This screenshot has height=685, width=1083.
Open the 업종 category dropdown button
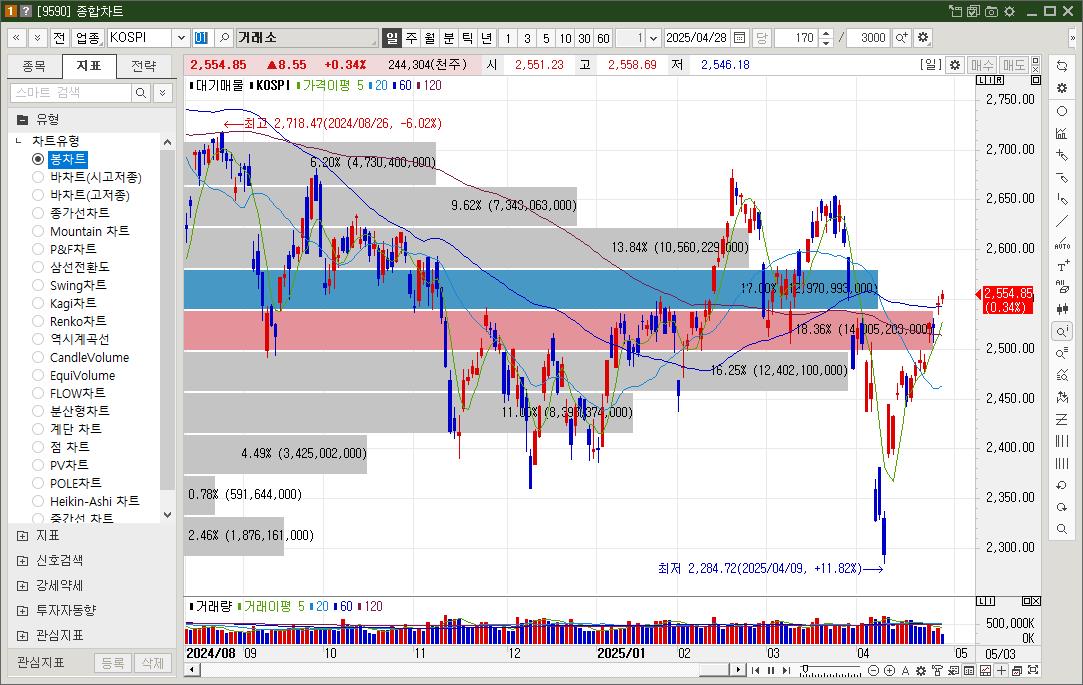88,37
